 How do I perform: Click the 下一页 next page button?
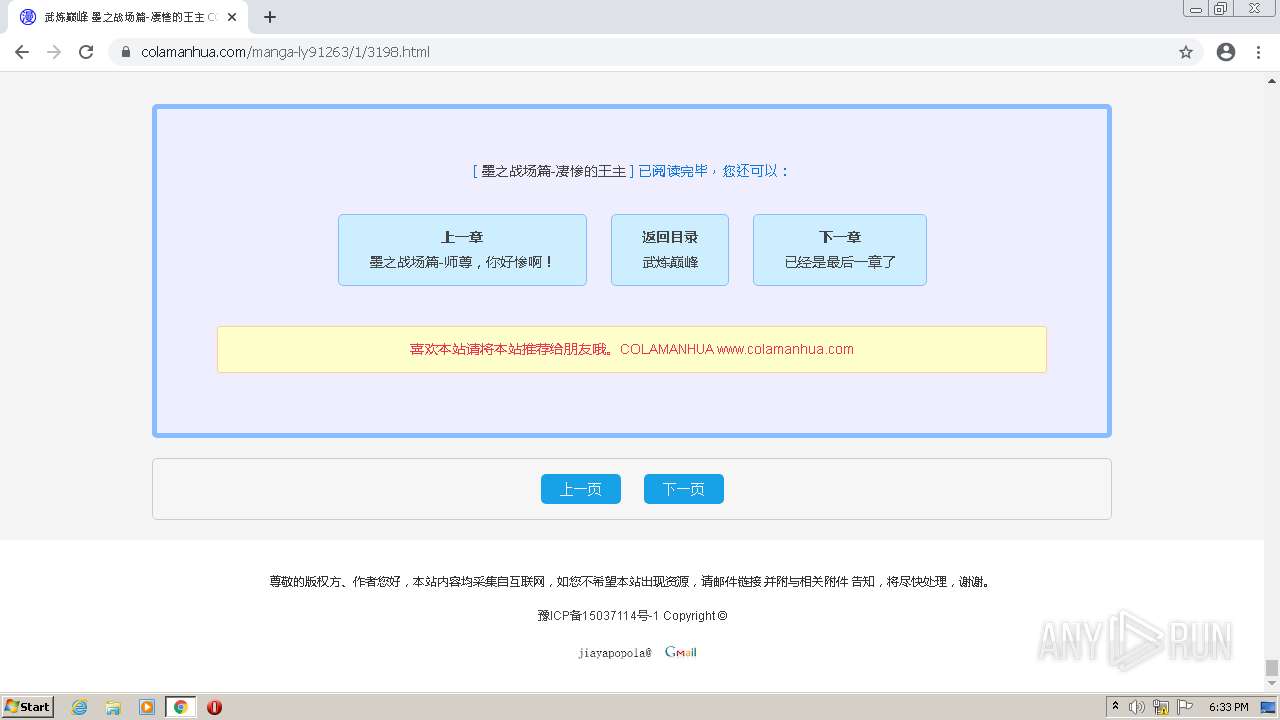pos(684,489)
